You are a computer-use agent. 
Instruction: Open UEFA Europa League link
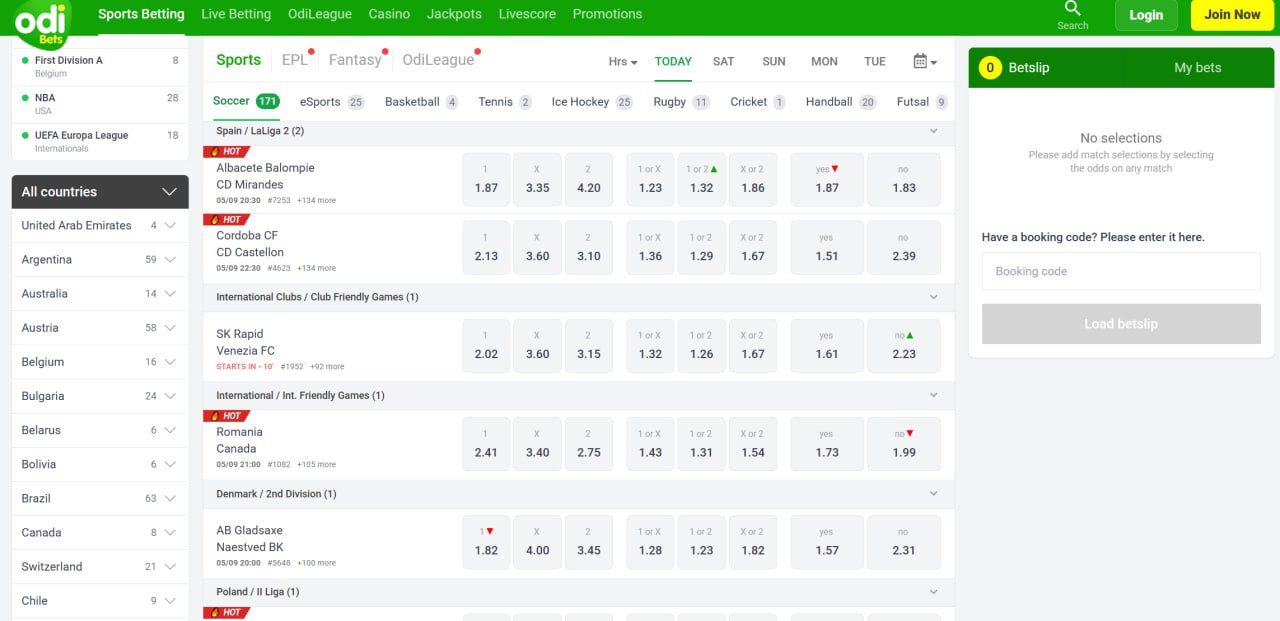[100, 141]
